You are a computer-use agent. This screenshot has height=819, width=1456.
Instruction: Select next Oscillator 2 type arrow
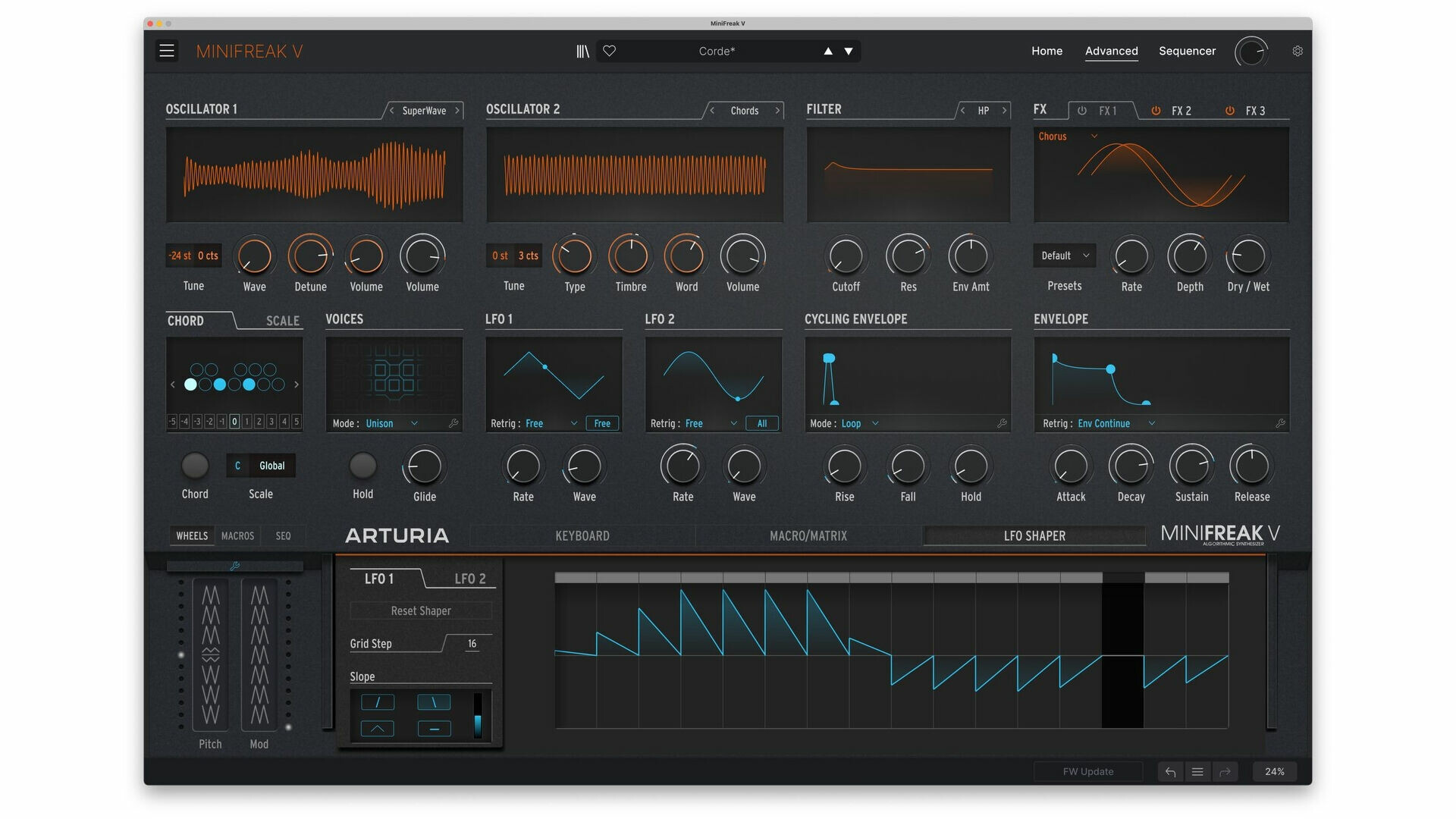(777, 111)
